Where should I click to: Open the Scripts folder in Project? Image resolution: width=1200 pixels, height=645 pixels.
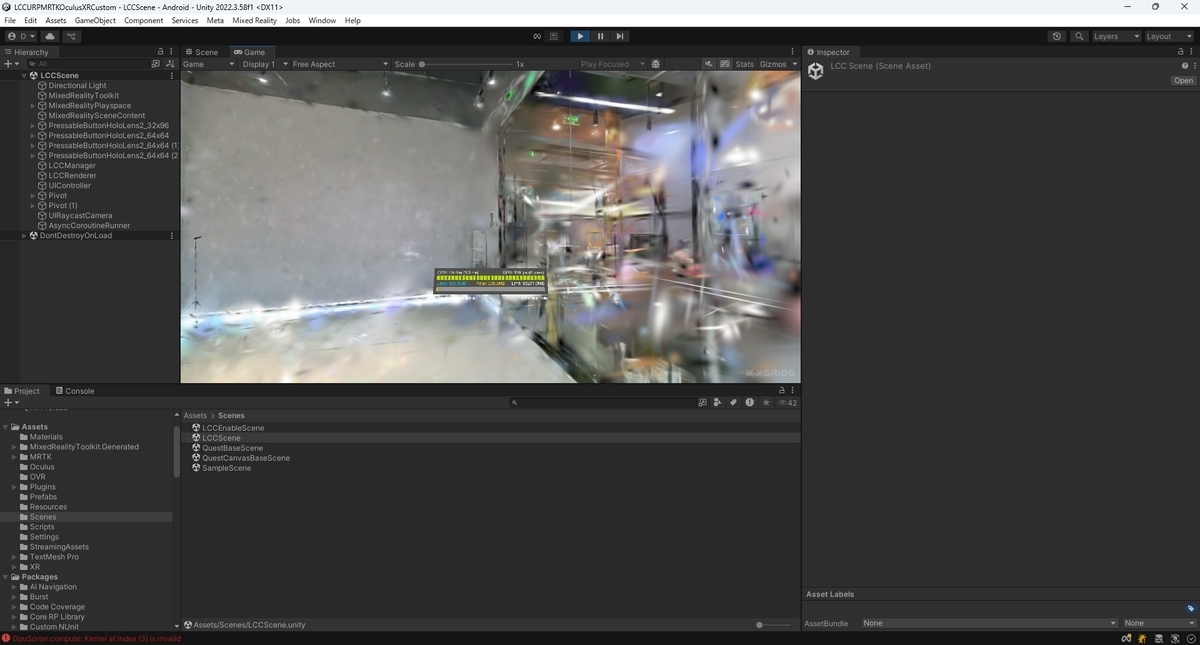point(42,527)
